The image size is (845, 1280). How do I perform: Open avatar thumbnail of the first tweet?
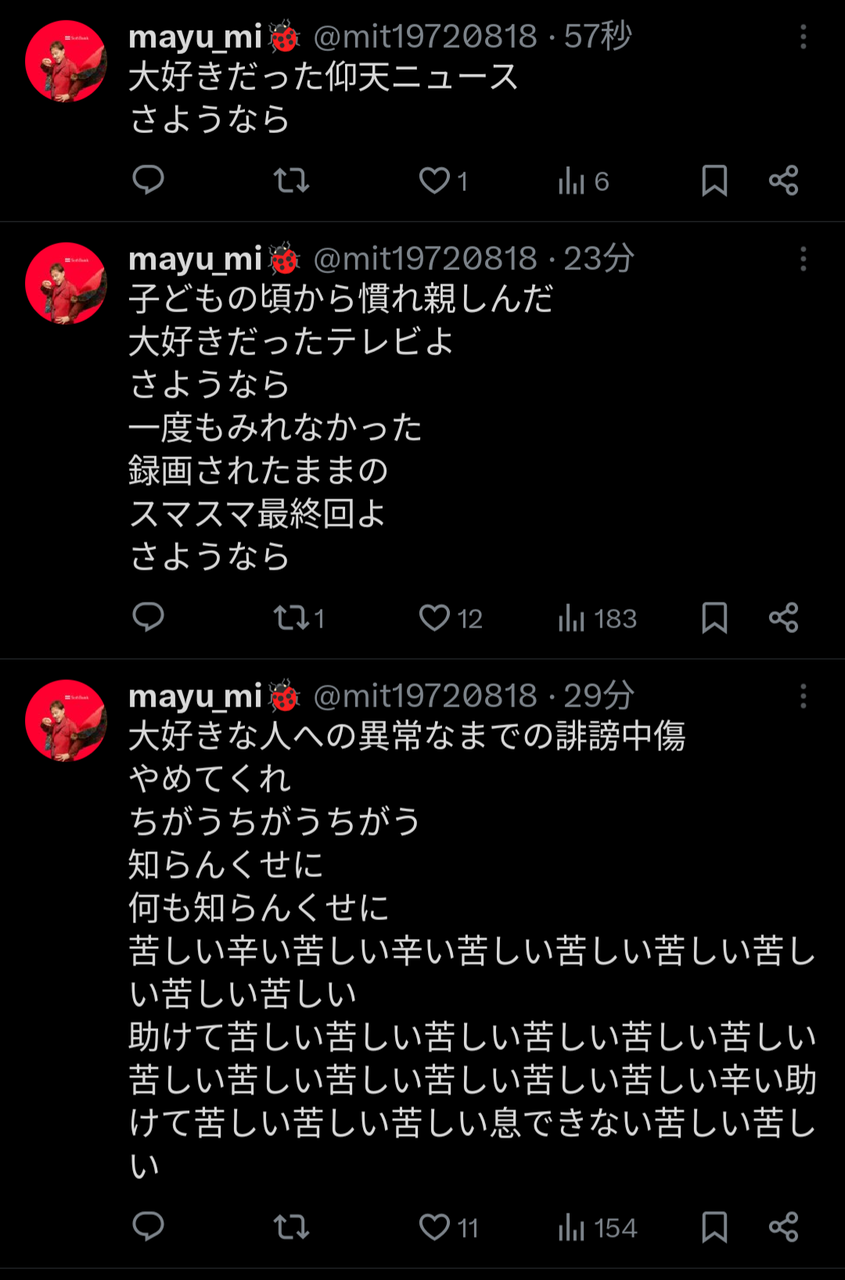coord(66,62)
